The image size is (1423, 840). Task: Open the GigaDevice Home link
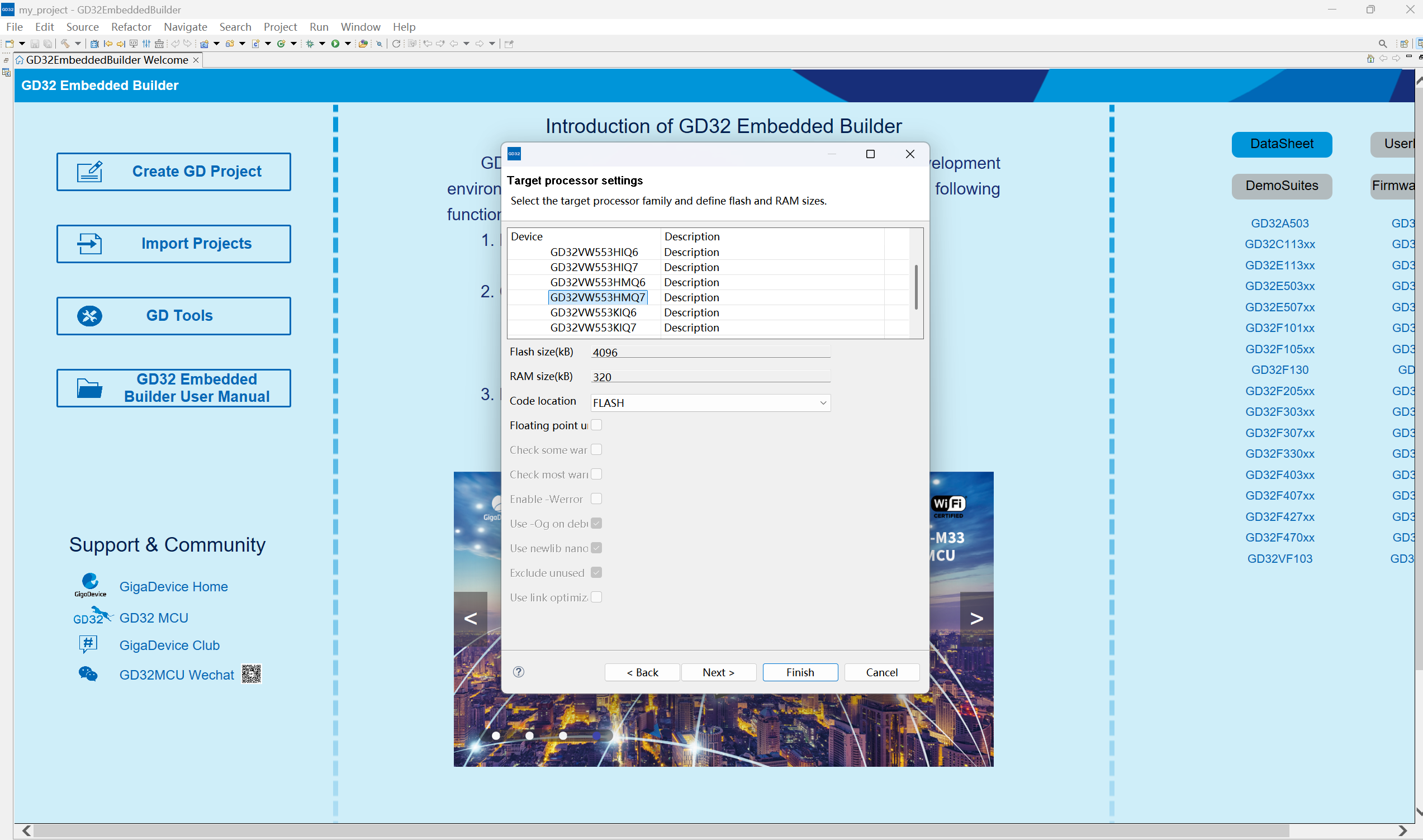click(x=173, y=586)
